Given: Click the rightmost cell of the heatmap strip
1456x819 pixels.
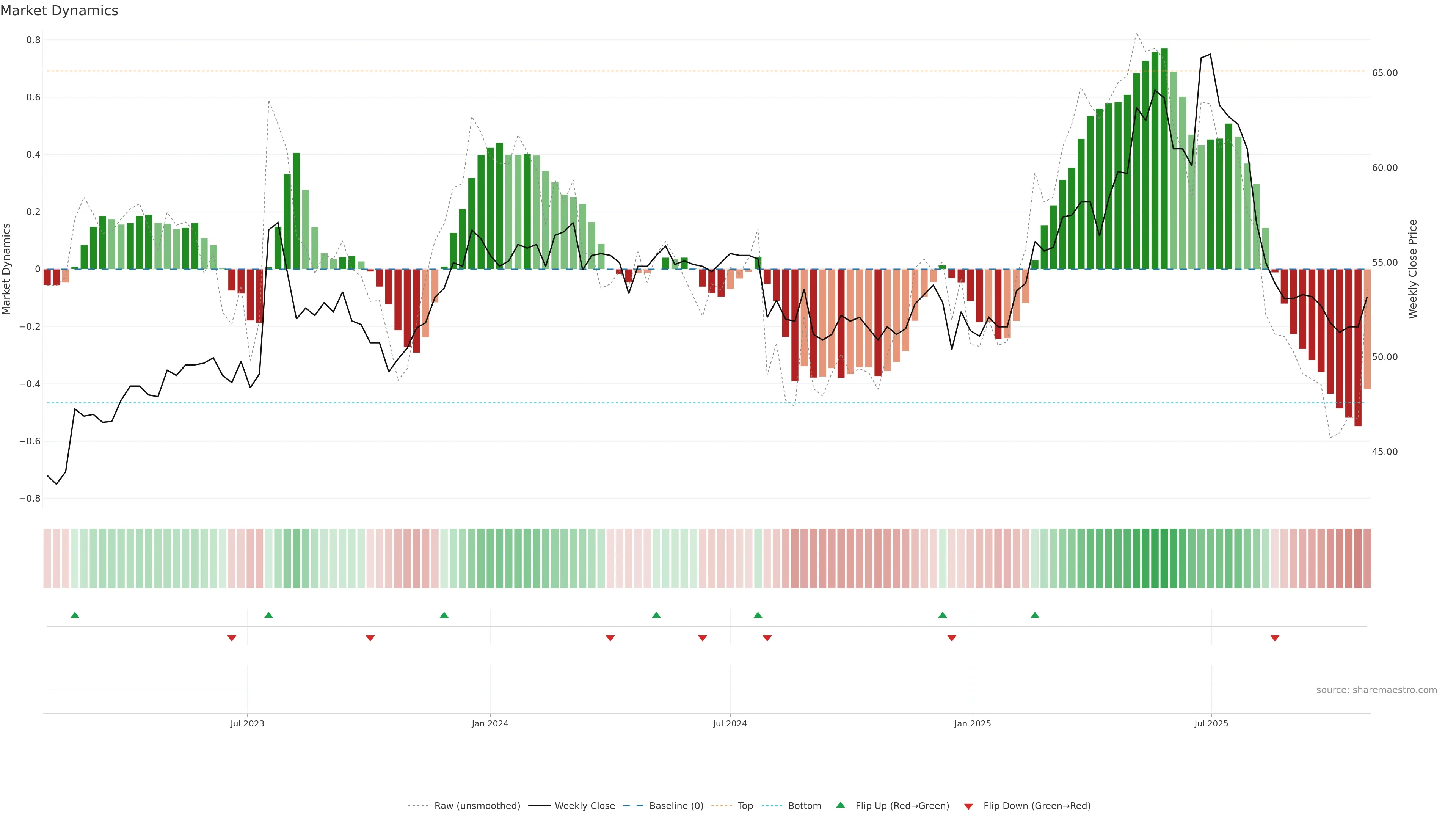Looking at the screenshot, I should (x=1367, y=558).
